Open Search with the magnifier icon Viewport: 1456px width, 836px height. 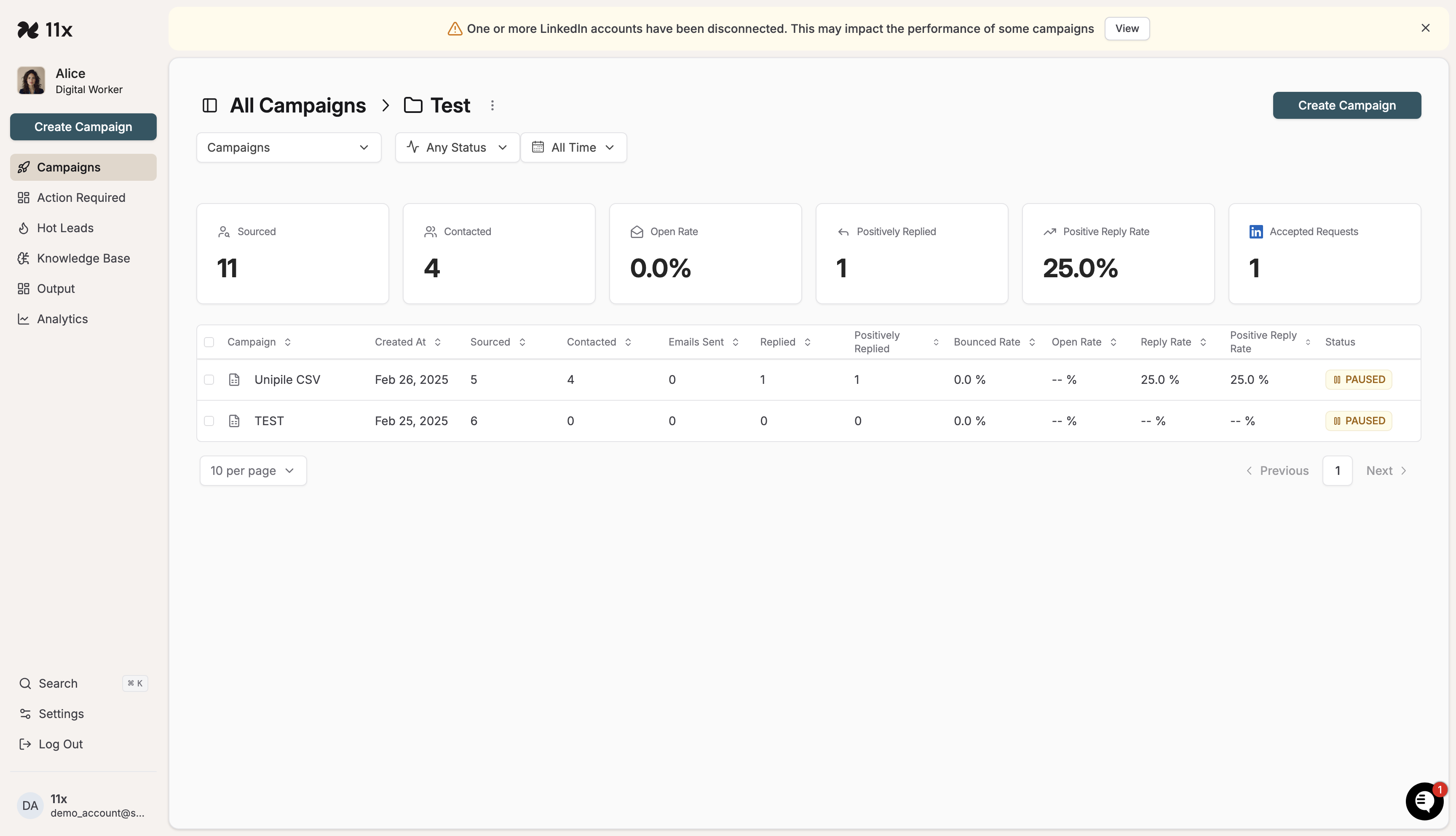click(x=25, y=683)
